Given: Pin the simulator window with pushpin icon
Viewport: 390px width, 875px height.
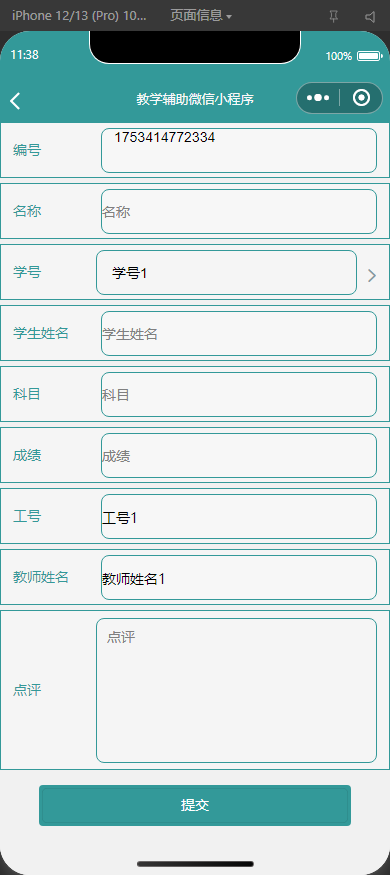Looking at the screenshot, I should (x=334, y=17).
